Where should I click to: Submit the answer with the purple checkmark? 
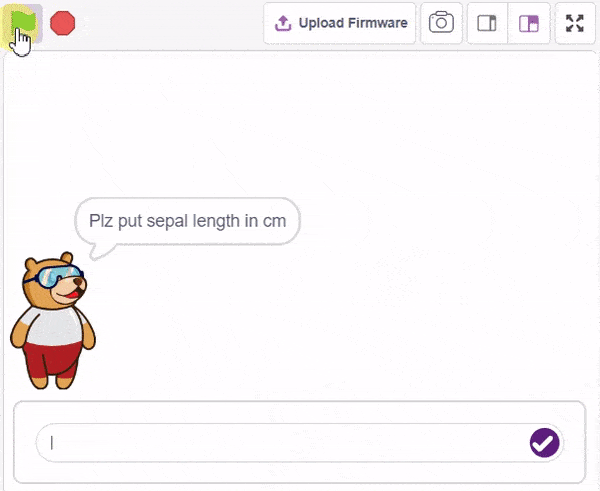543,442
